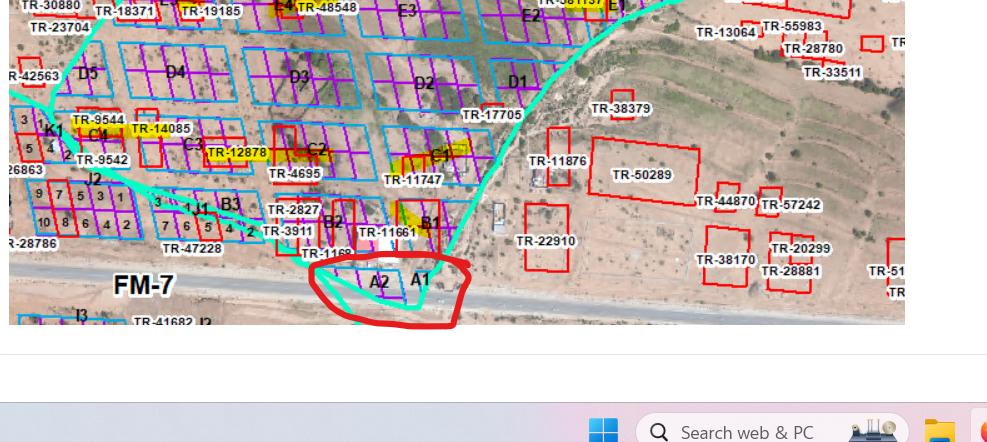Click parcel label TR-47228
The image size is (987, 442).
coord(192,249)
